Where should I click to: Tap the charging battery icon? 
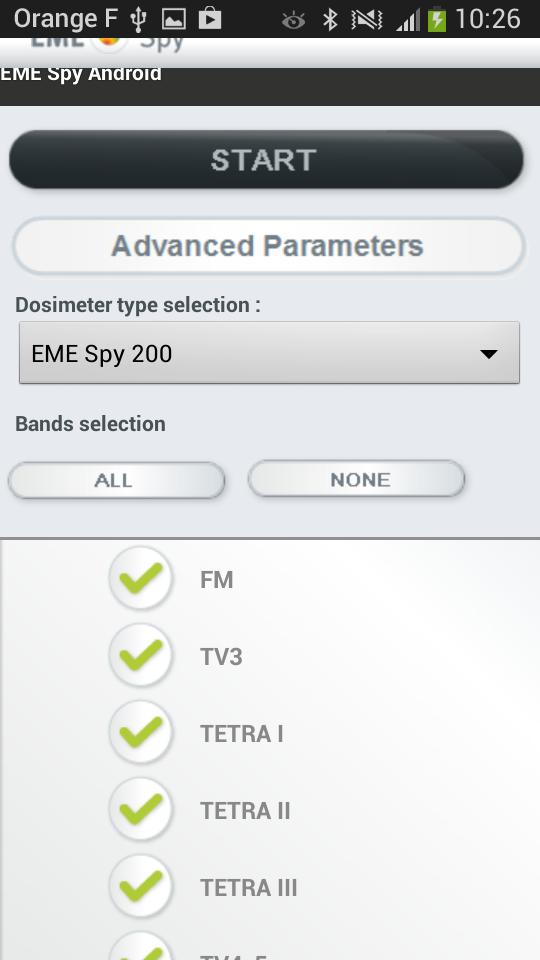437,19
